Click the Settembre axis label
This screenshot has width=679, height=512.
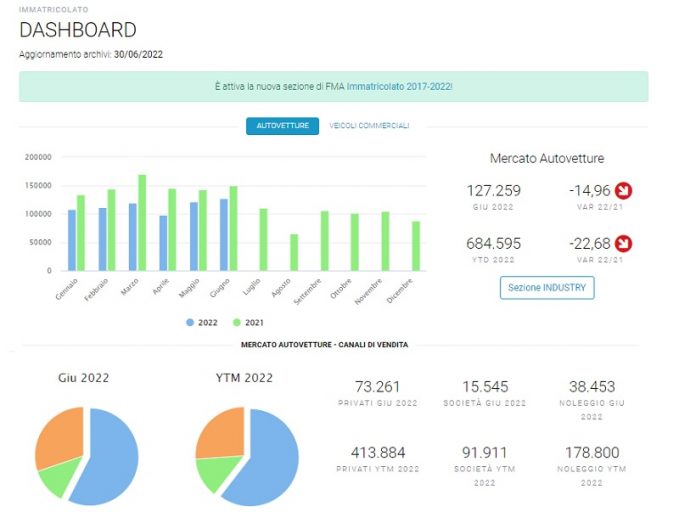tap(308, 291)
